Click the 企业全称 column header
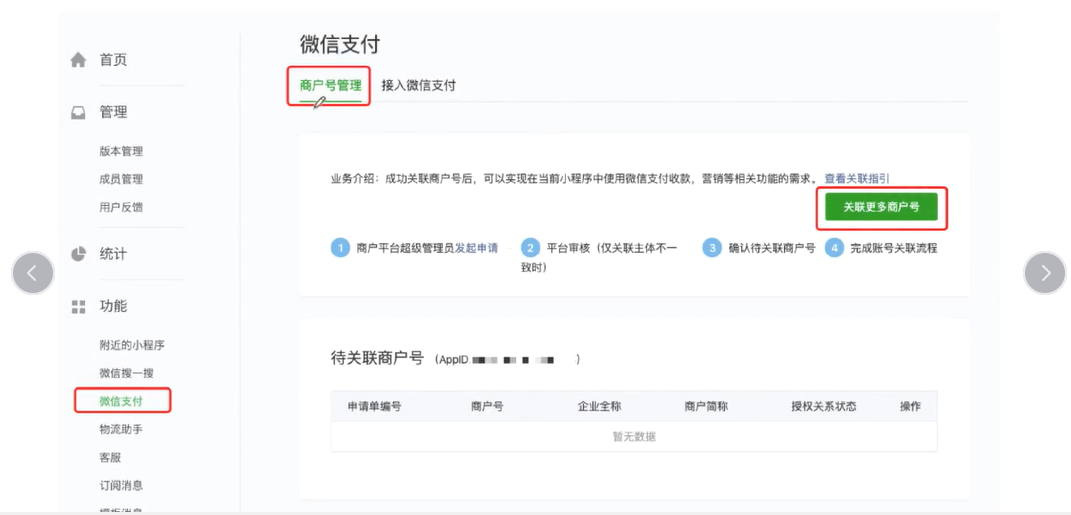Screen dimensions: 1071x515 (599, 406)
